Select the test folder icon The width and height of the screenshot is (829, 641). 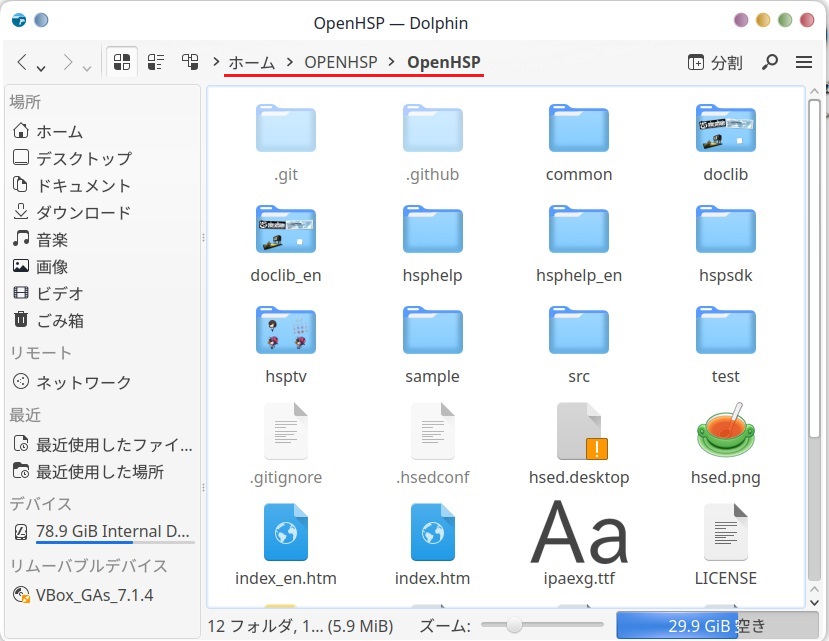(725, 330)
